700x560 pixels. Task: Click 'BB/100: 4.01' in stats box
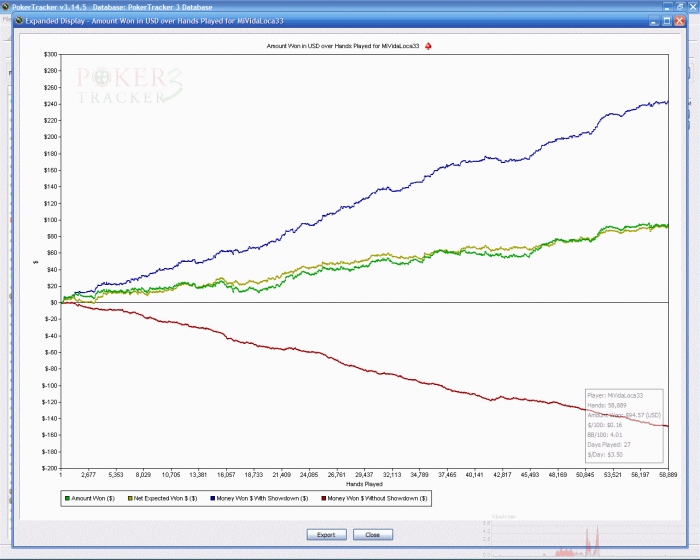tap(605, 435)
